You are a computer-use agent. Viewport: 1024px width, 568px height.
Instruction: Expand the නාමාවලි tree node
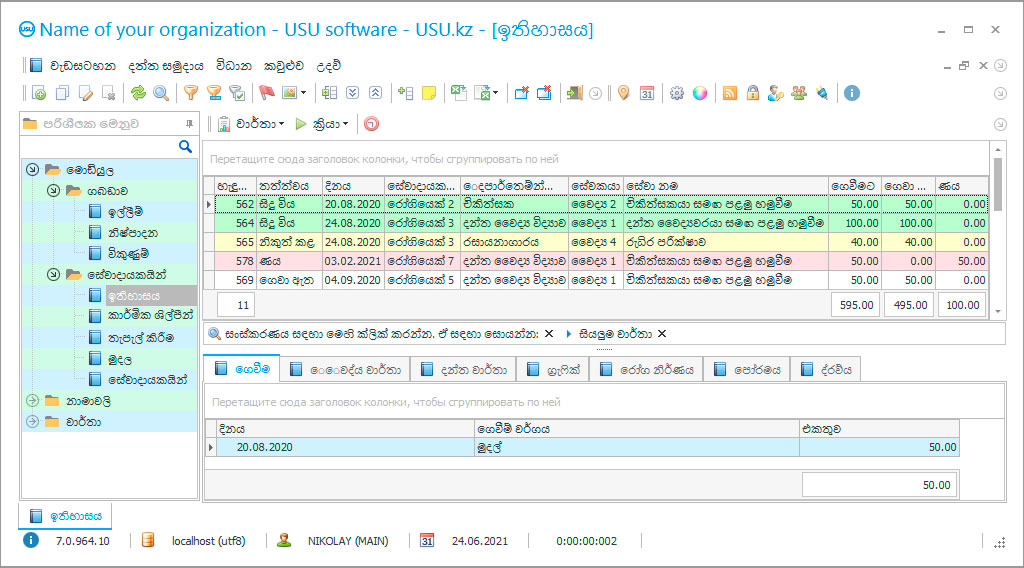(x=32, y=401)
